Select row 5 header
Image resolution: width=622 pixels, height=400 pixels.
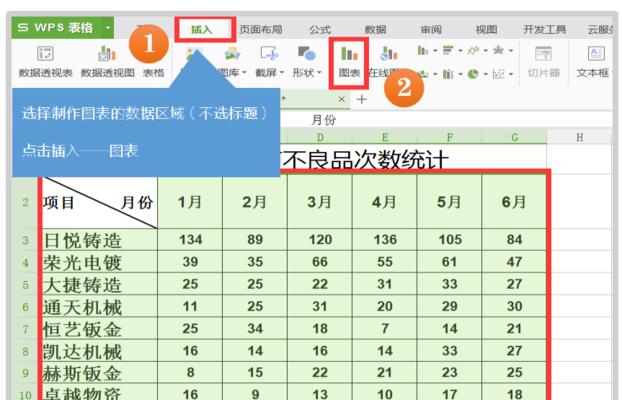[25, 285]
